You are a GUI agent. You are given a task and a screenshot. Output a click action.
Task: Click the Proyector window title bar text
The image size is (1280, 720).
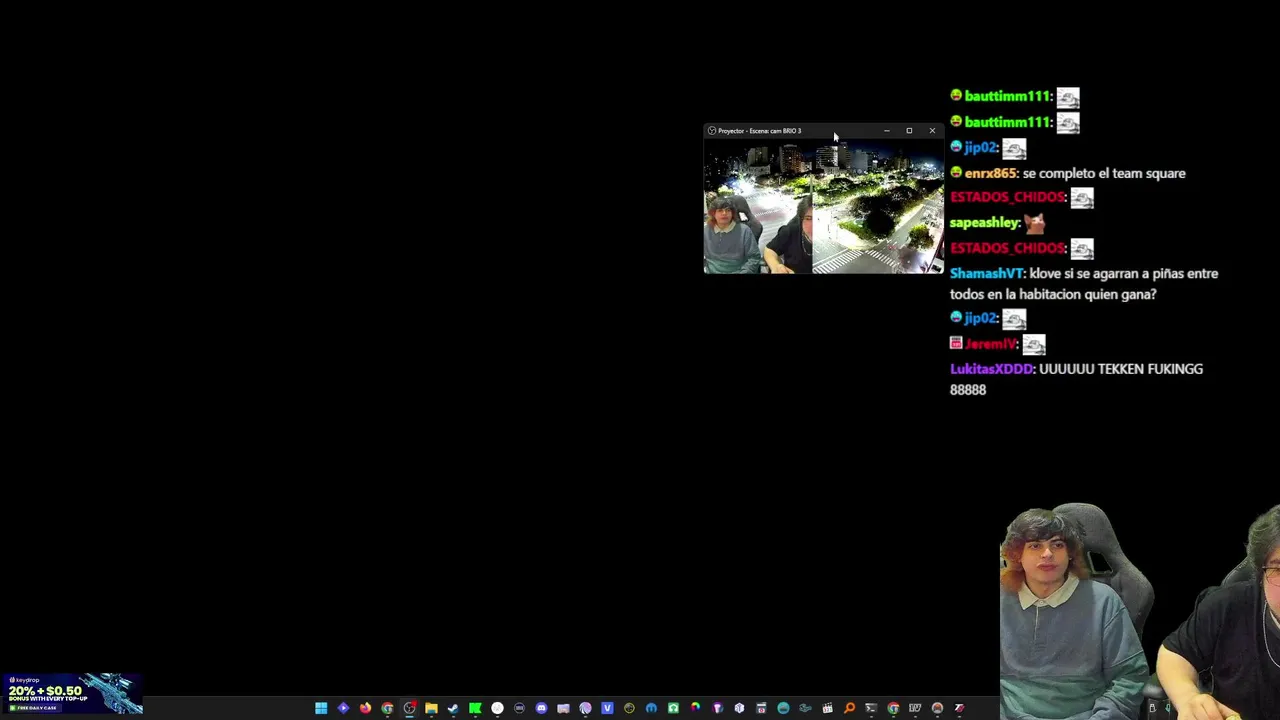tap(759, 131)
